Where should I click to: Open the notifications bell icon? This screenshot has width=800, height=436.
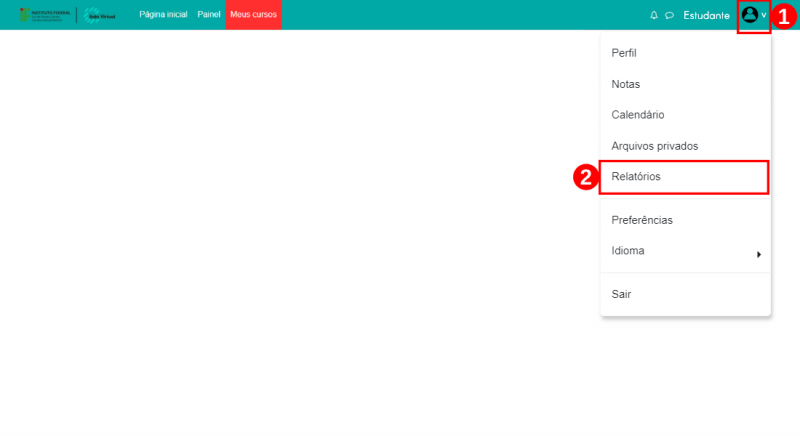pyautogui.click(x=654, y=15)
